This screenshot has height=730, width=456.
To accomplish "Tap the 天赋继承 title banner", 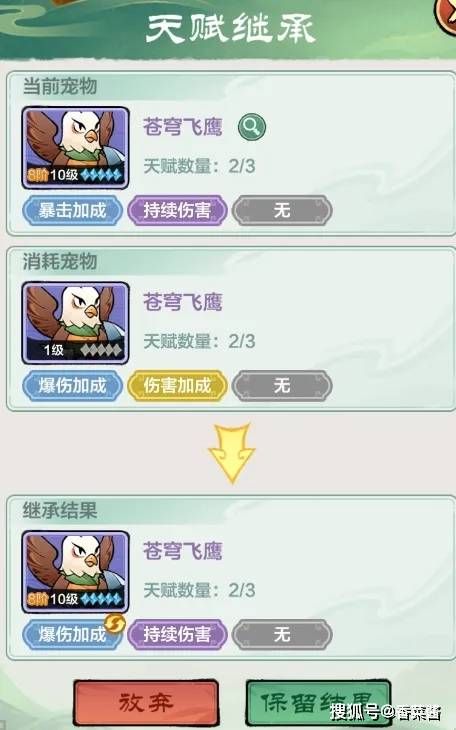I will 231,29.
